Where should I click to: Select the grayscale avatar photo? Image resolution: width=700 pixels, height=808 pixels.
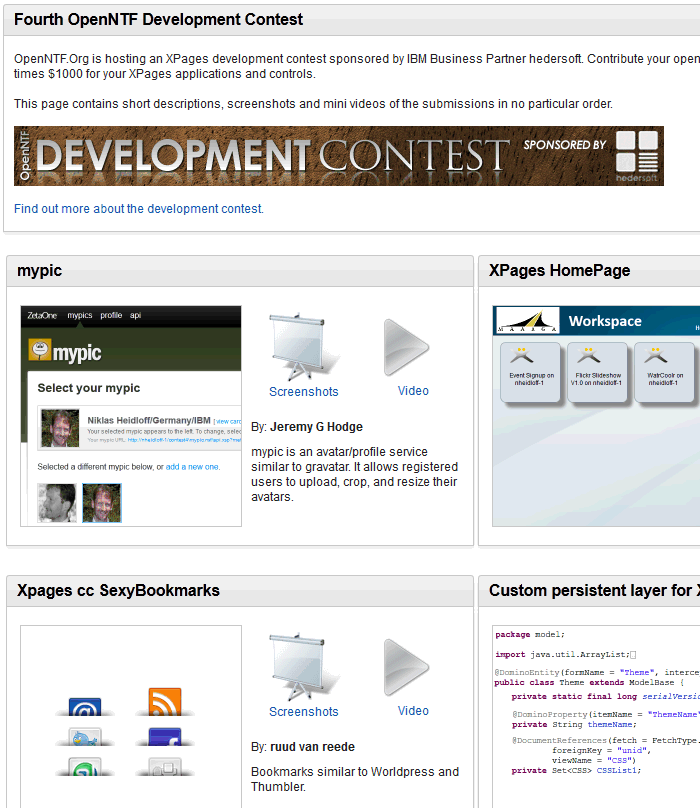(x=57, y=503)
